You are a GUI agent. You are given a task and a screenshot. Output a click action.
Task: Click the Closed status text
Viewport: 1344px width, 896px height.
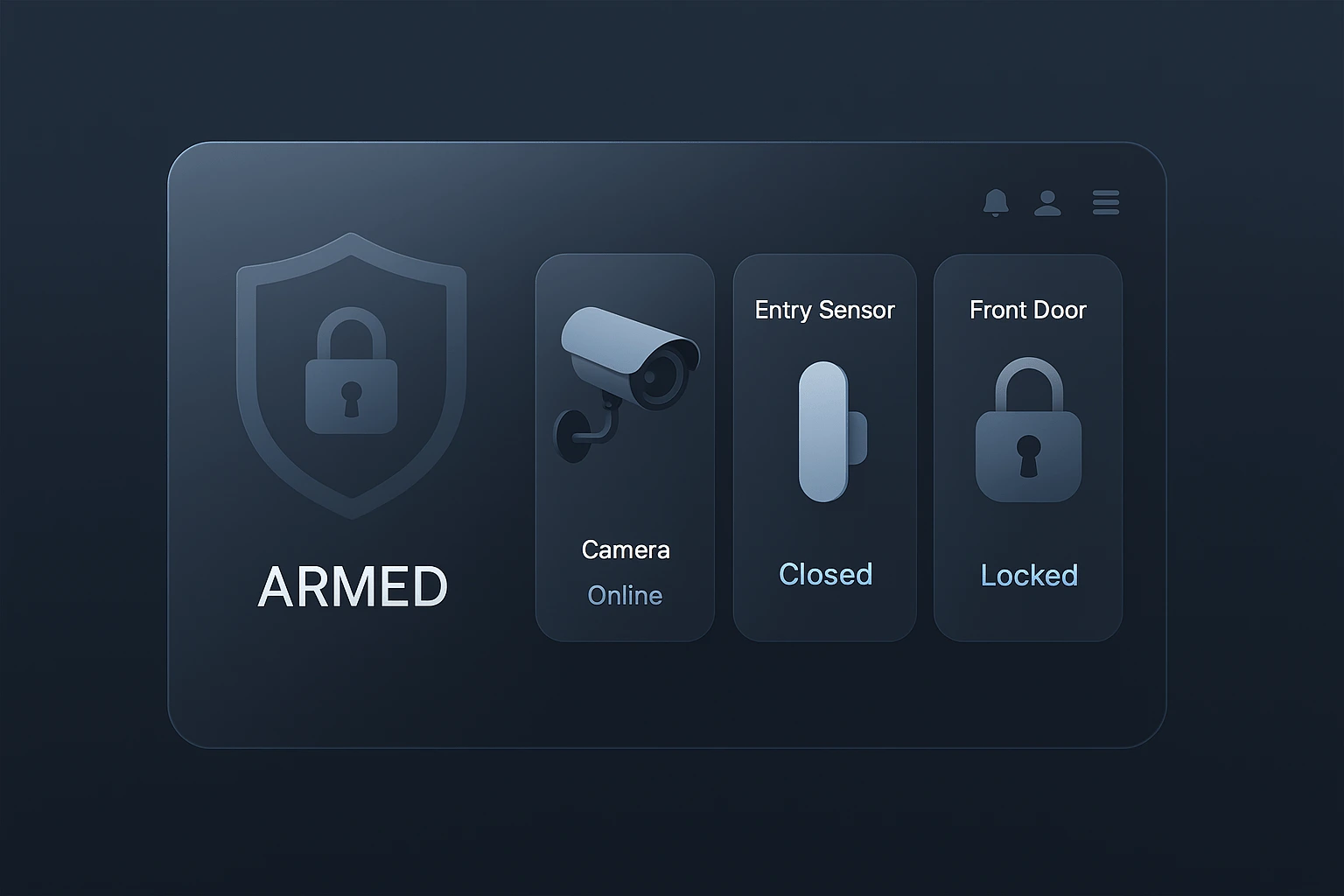[825, 574]
